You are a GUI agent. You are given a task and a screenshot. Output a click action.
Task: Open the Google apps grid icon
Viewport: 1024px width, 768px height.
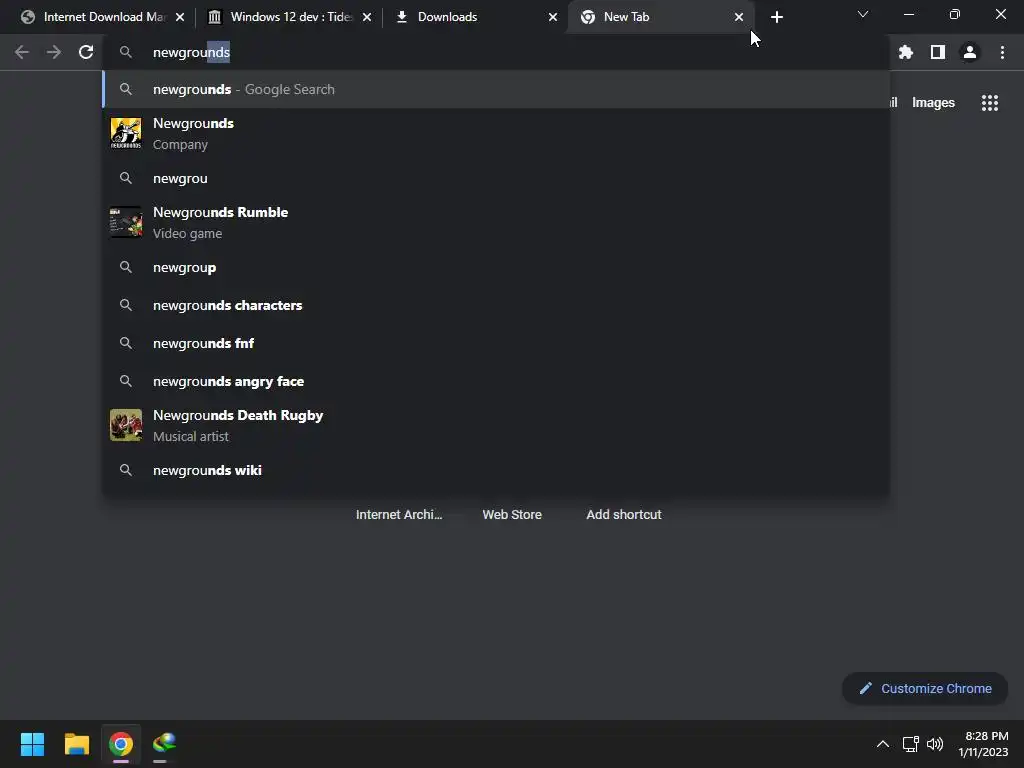[x=989, y=103]
